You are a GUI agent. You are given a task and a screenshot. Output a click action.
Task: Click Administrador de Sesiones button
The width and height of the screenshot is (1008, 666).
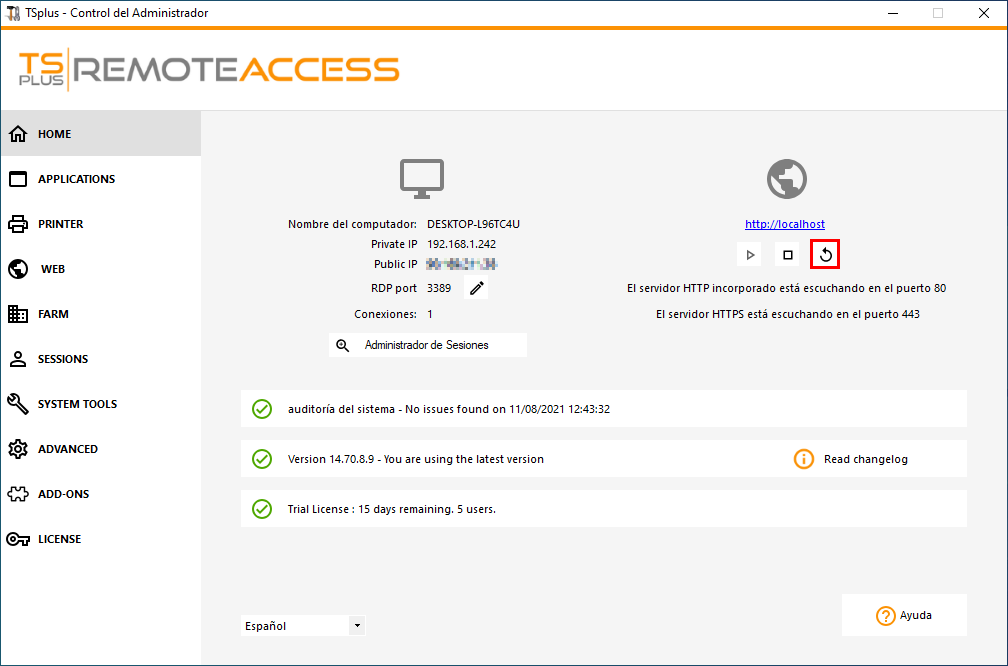(x=428, y=345)
